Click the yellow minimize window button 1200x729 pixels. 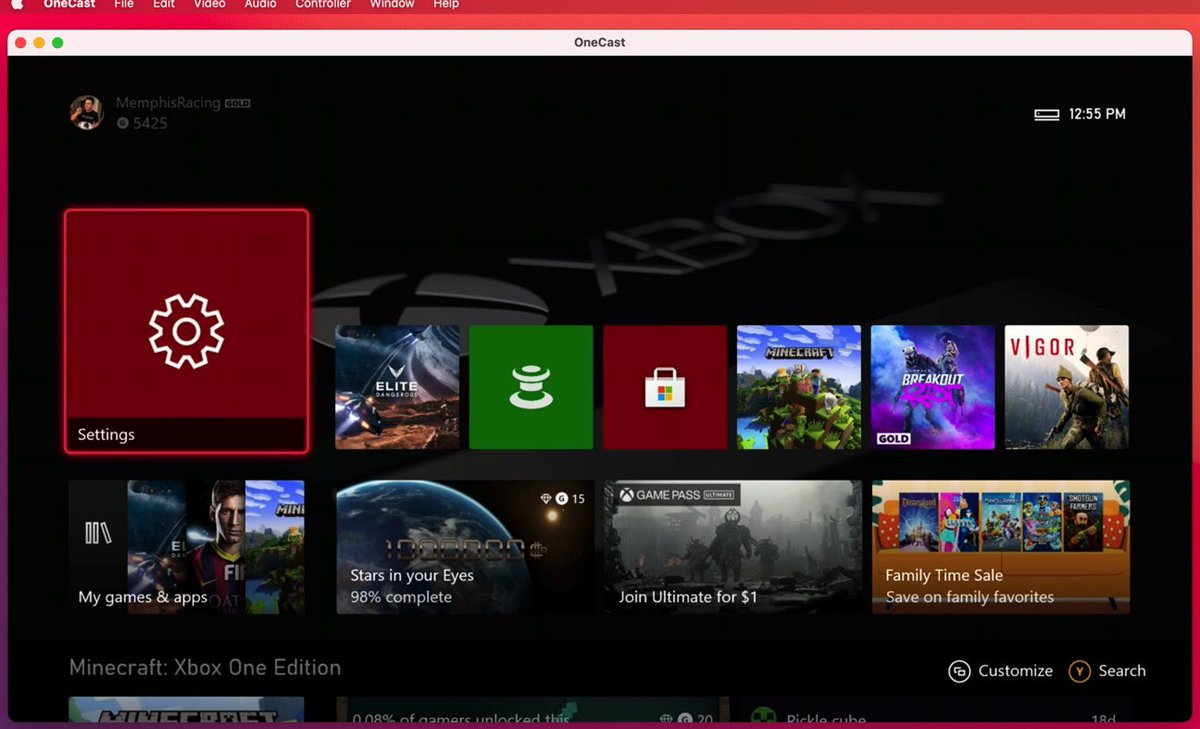pyautogui.click(x=39, y=43)
